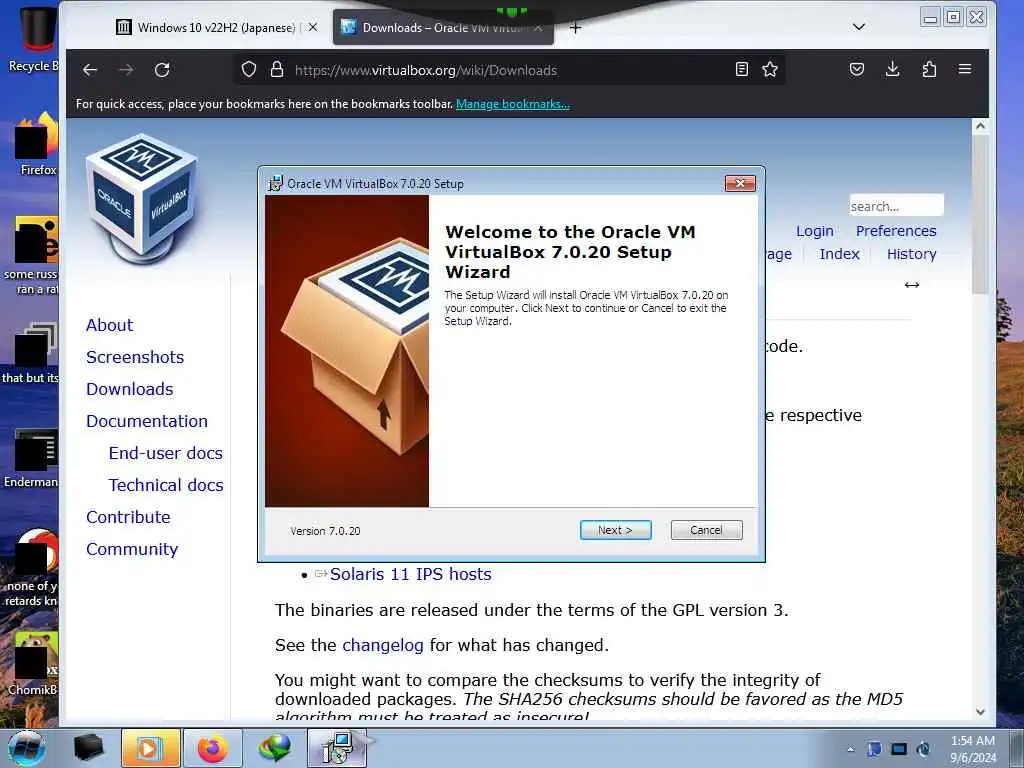Select the Firefox desktop shortcut
The width and height of the screenshot is (1024, 768).
[x=36, y=145]
